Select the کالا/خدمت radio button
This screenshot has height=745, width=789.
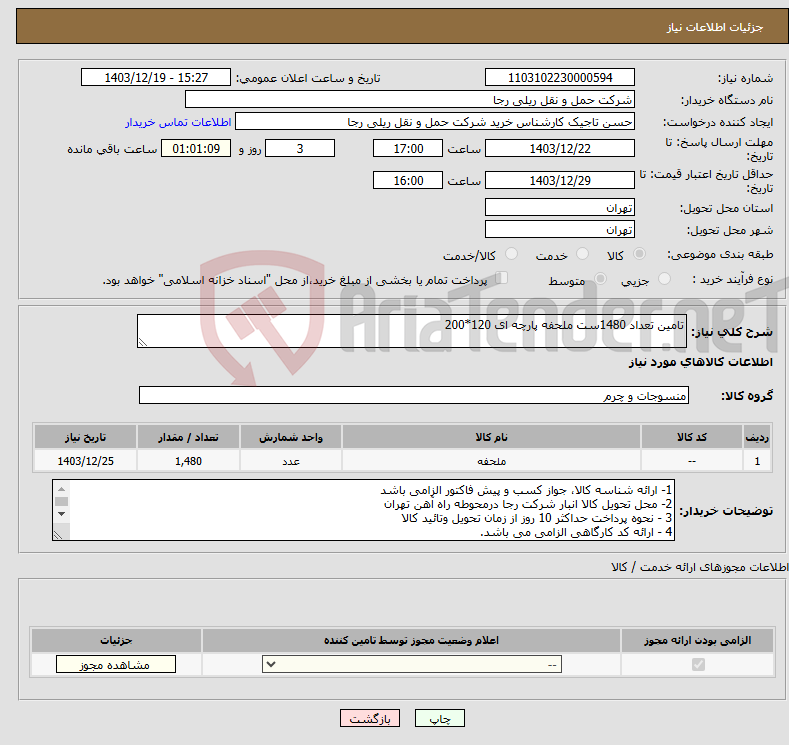click(511, 254)
